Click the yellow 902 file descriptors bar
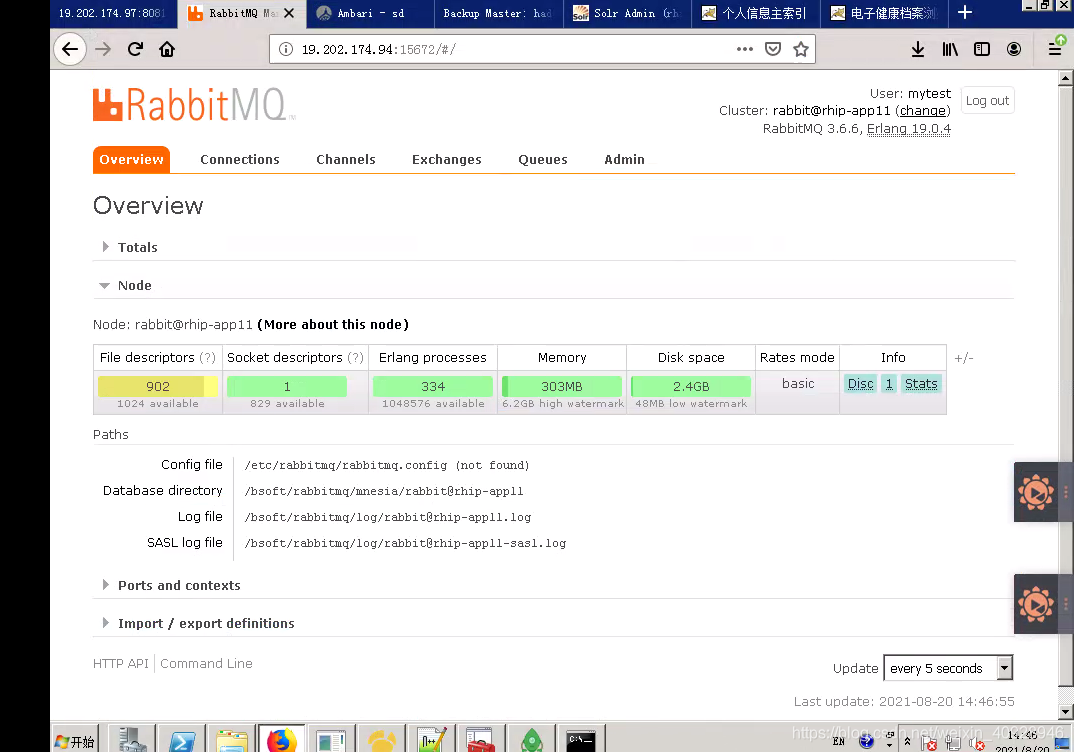This screenshot has width=1074, height=752. click(158, 386)
